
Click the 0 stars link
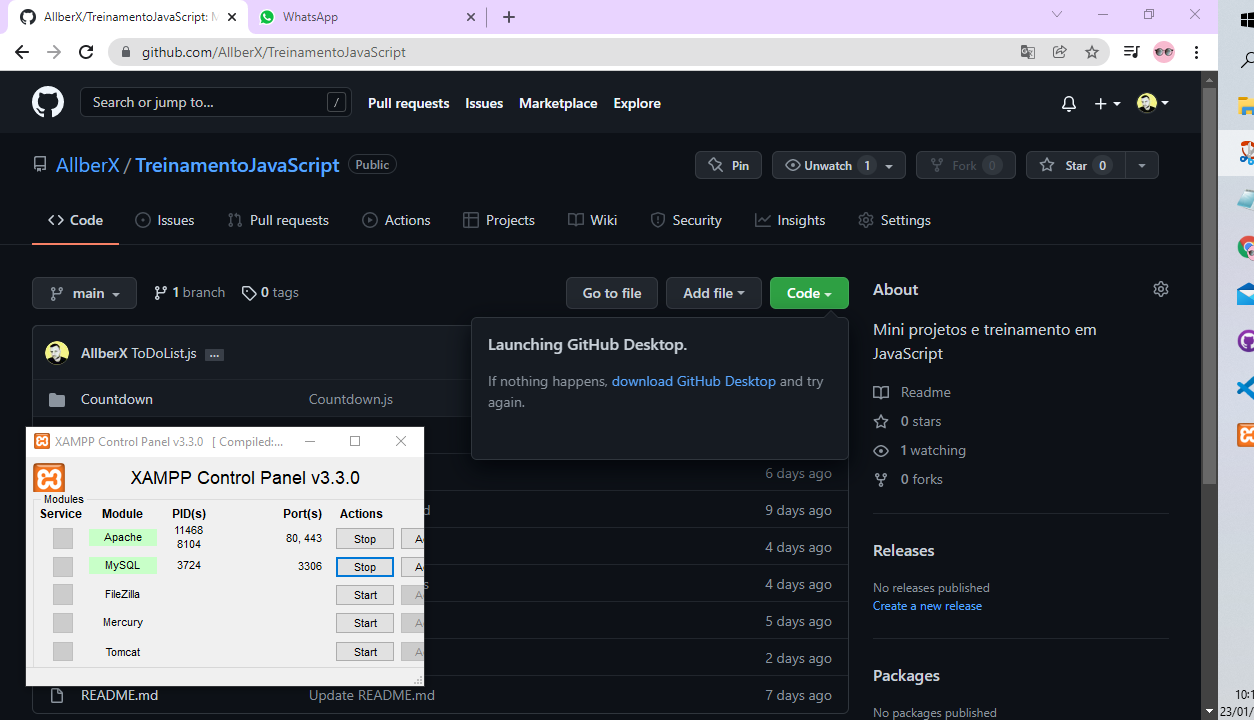[x=907, y=421]
